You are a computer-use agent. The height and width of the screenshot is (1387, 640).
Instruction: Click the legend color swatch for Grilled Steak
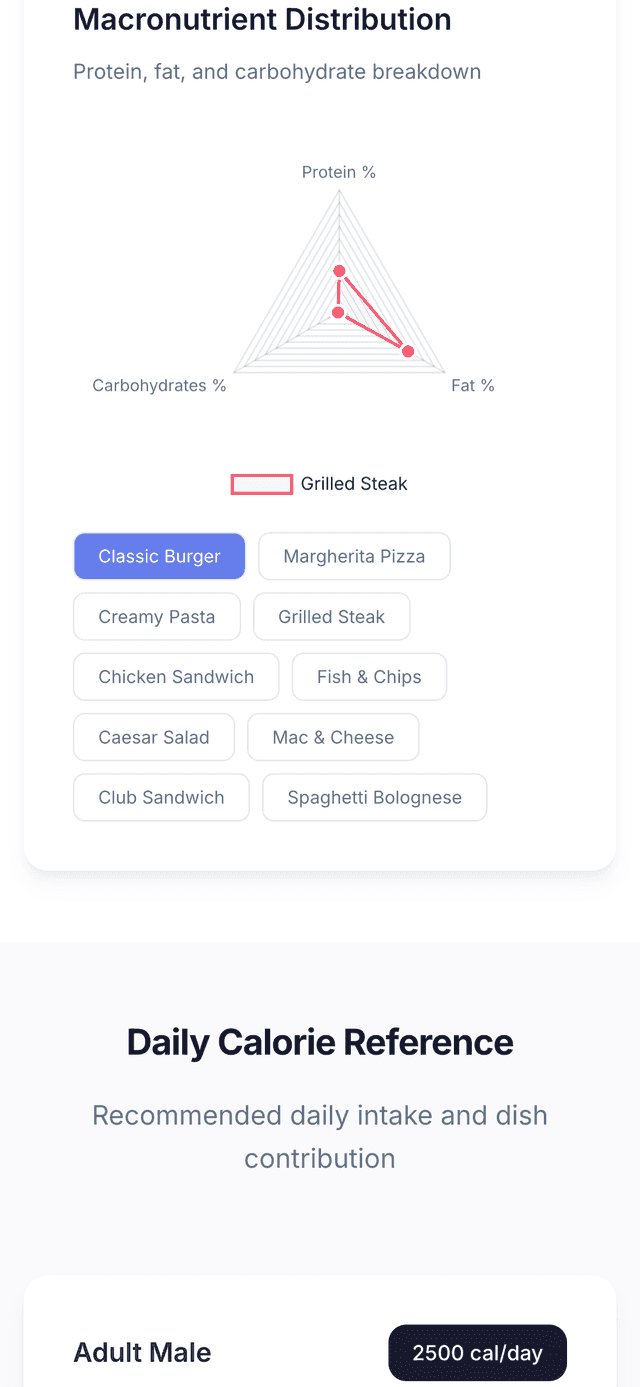pyautogui.click(x=261, y=483)
